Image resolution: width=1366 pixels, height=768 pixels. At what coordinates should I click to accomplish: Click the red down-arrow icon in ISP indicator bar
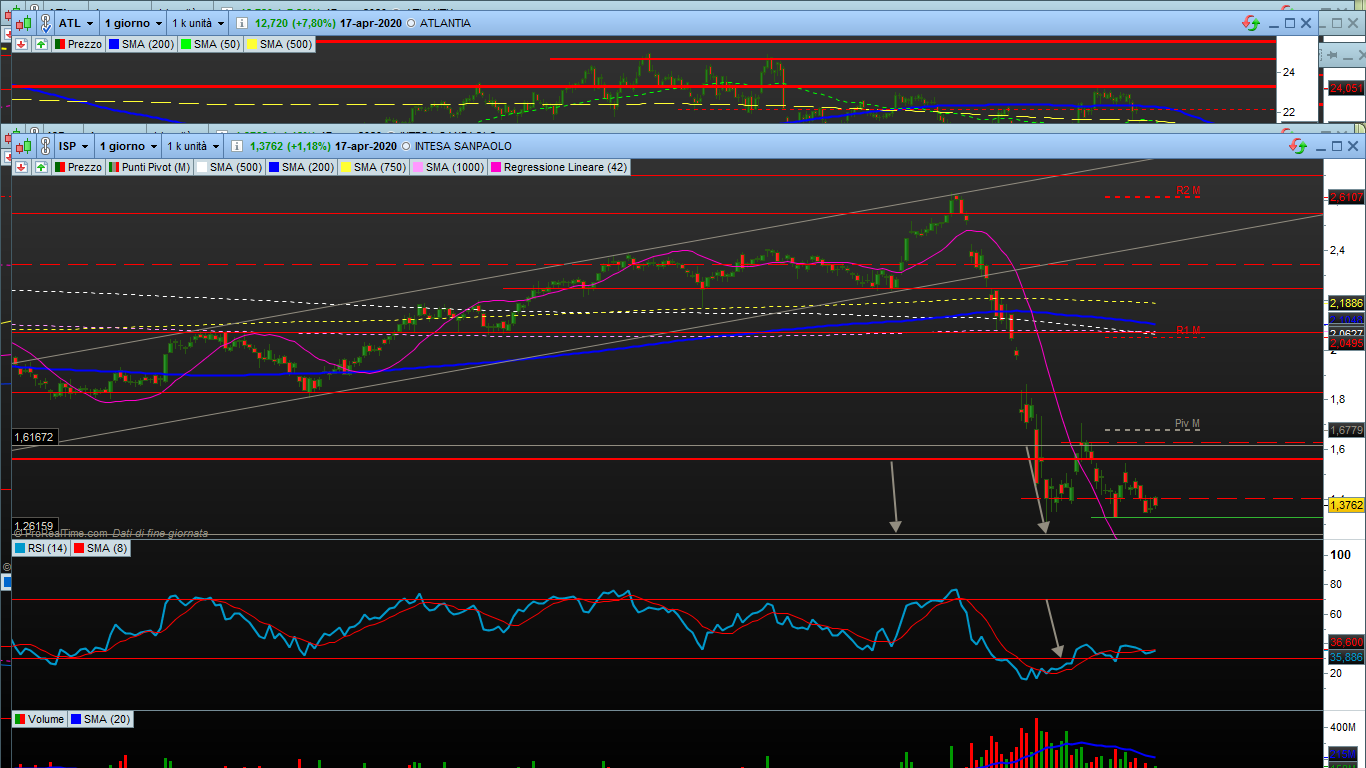[20, 167]
